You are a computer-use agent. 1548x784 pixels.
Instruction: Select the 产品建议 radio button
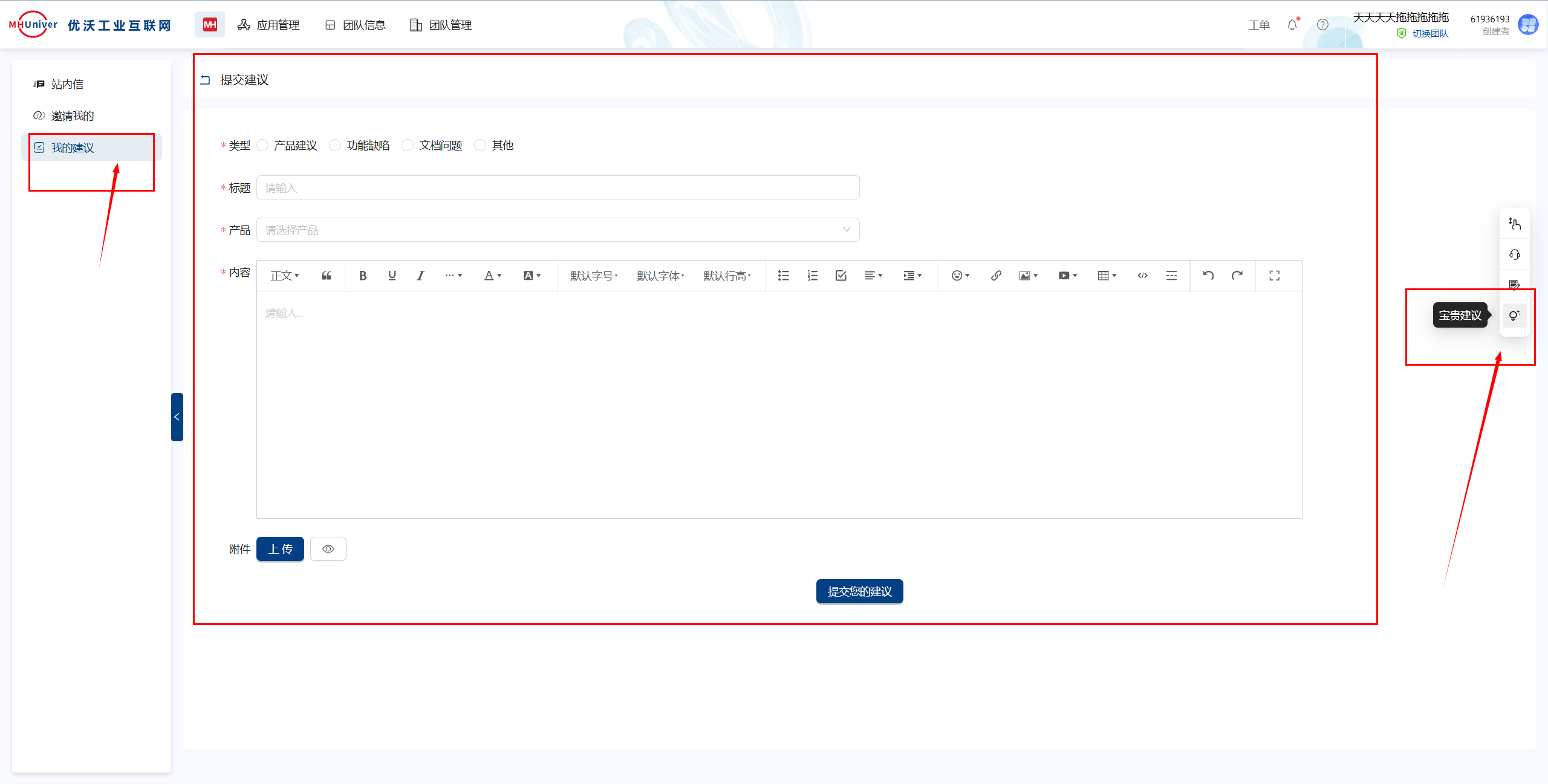[263, 146]
